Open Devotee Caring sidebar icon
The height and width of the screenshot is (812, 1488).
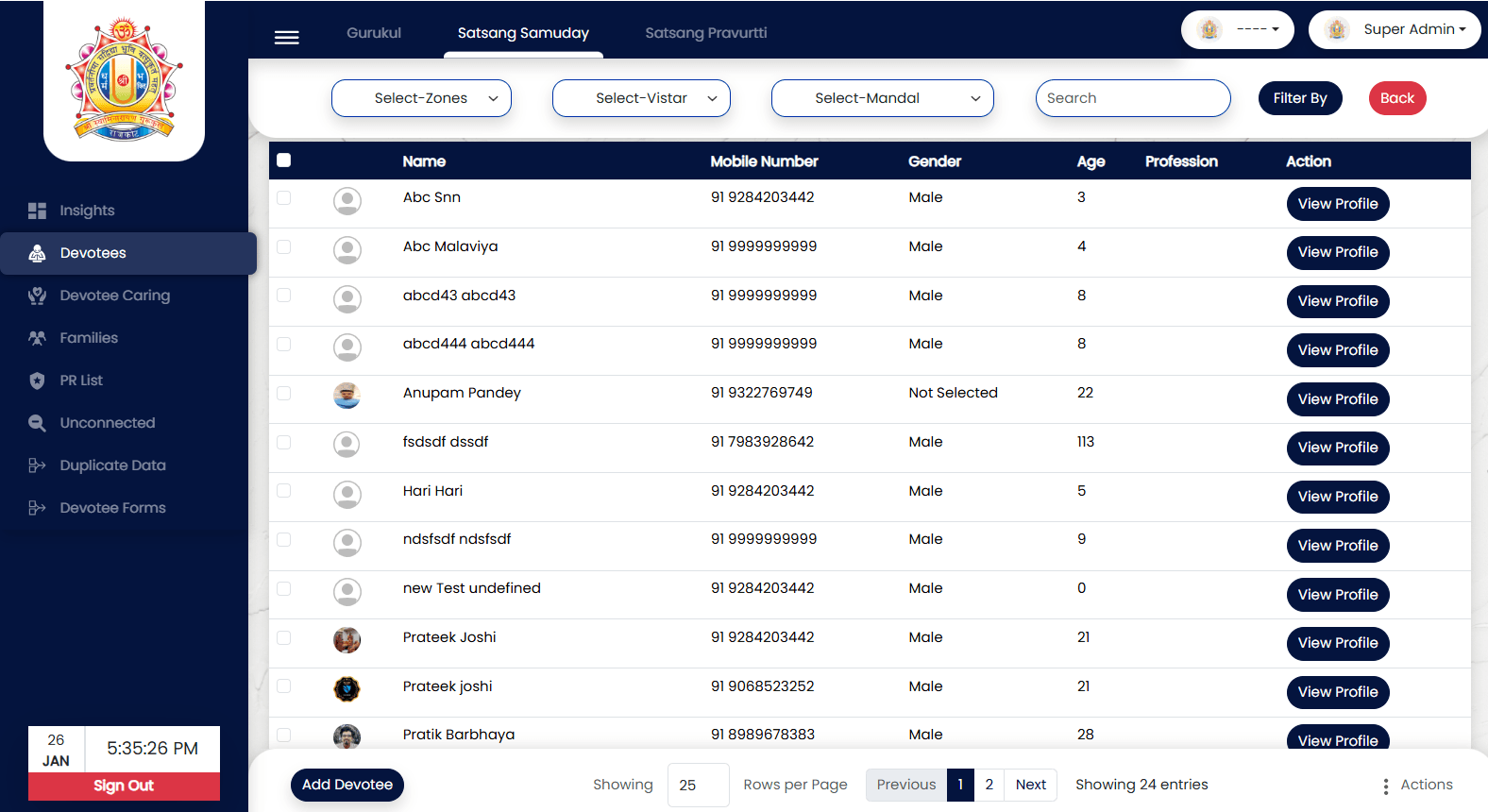pyautogui.click(x=37, y=296)
